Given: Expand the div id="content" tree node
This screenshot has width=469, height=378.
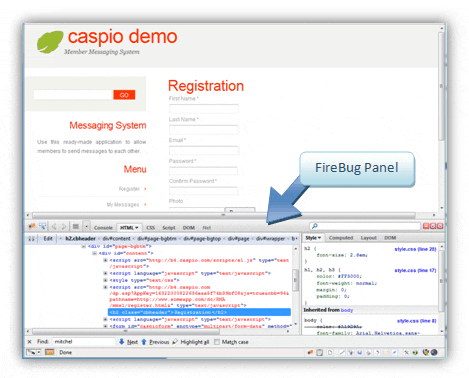Looking at the screenshot, I should (x=95, y=253).
